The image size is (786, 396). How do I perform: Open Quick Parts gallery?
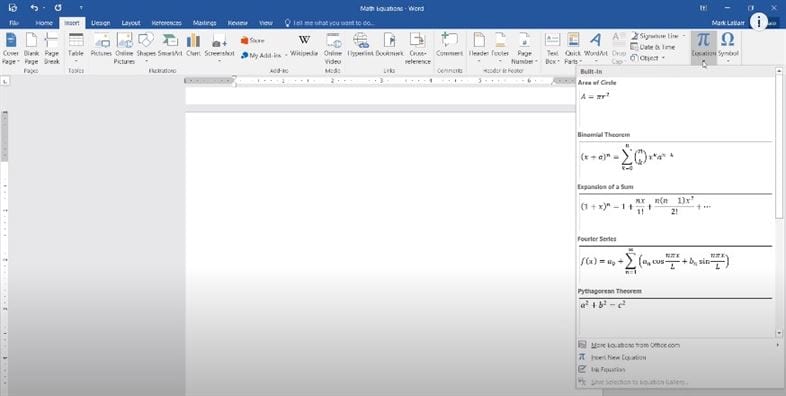(573, 49)
